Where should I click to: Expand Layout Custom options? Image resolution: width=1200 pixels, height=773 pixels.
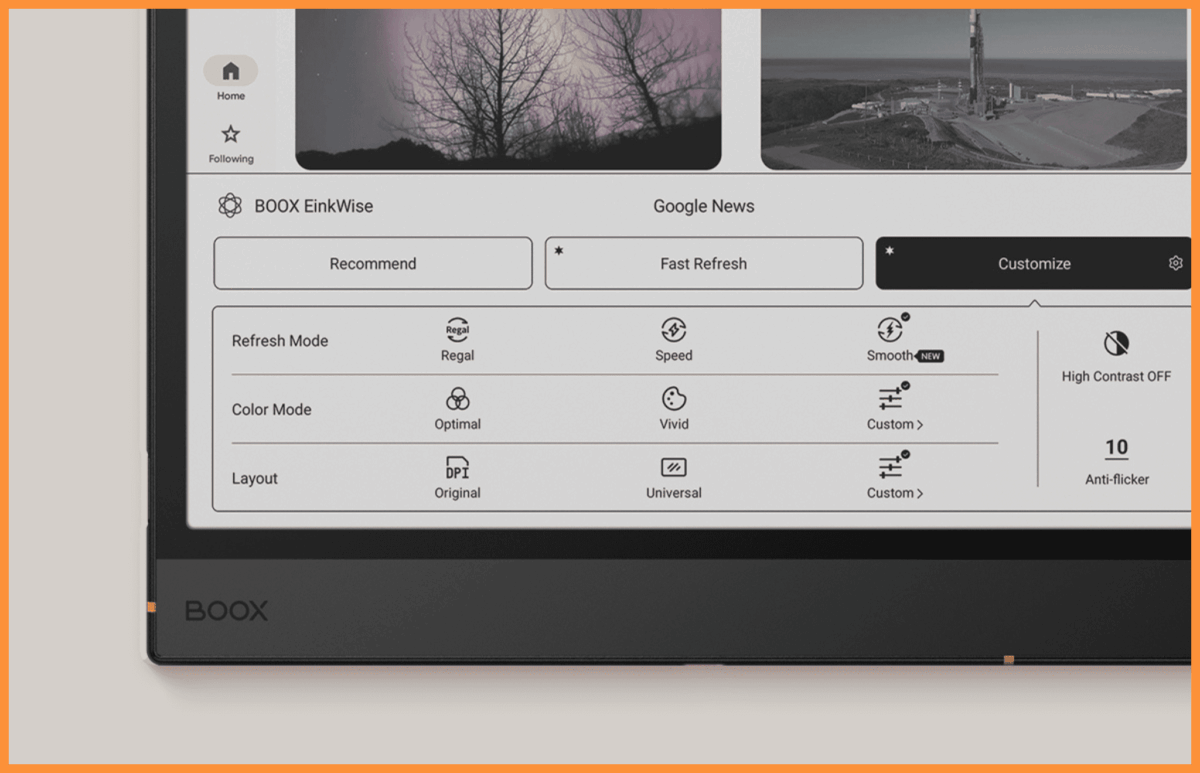[x=893, y=477]
